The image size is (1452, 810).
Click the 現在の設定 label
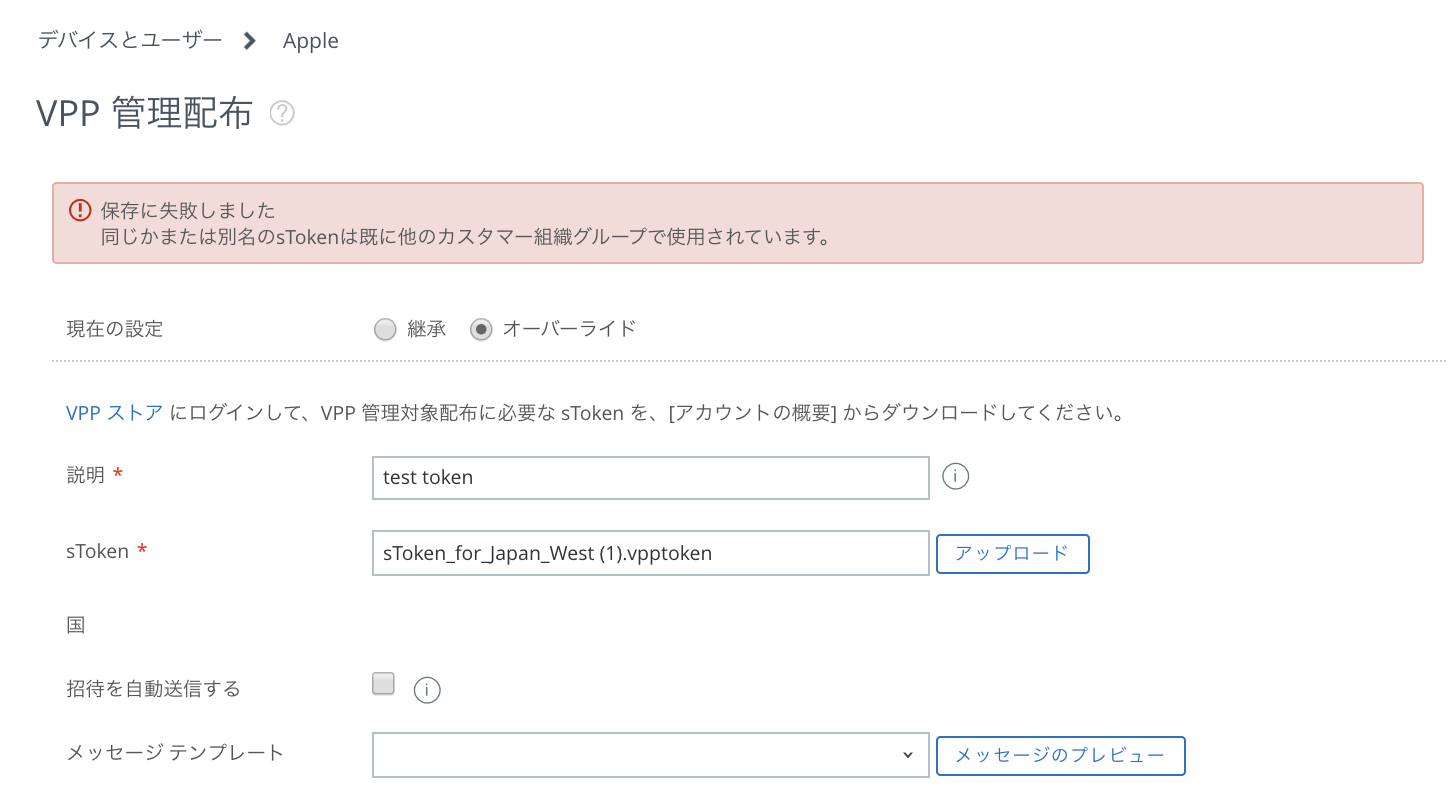coord(115,329)
